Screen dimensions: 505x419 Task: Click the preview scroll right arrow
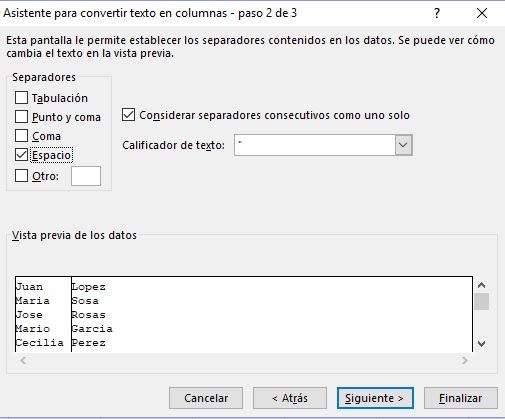[x=465, y=360]
